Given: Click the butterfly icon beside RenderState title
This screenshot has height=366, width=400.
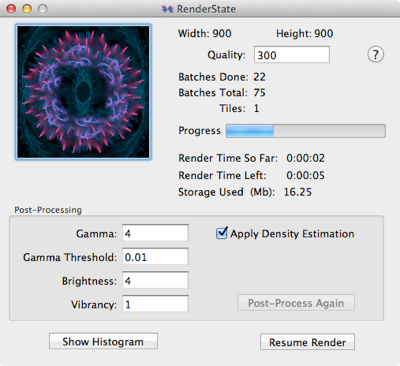Looking at the screenshot, I should click(167, 9).
